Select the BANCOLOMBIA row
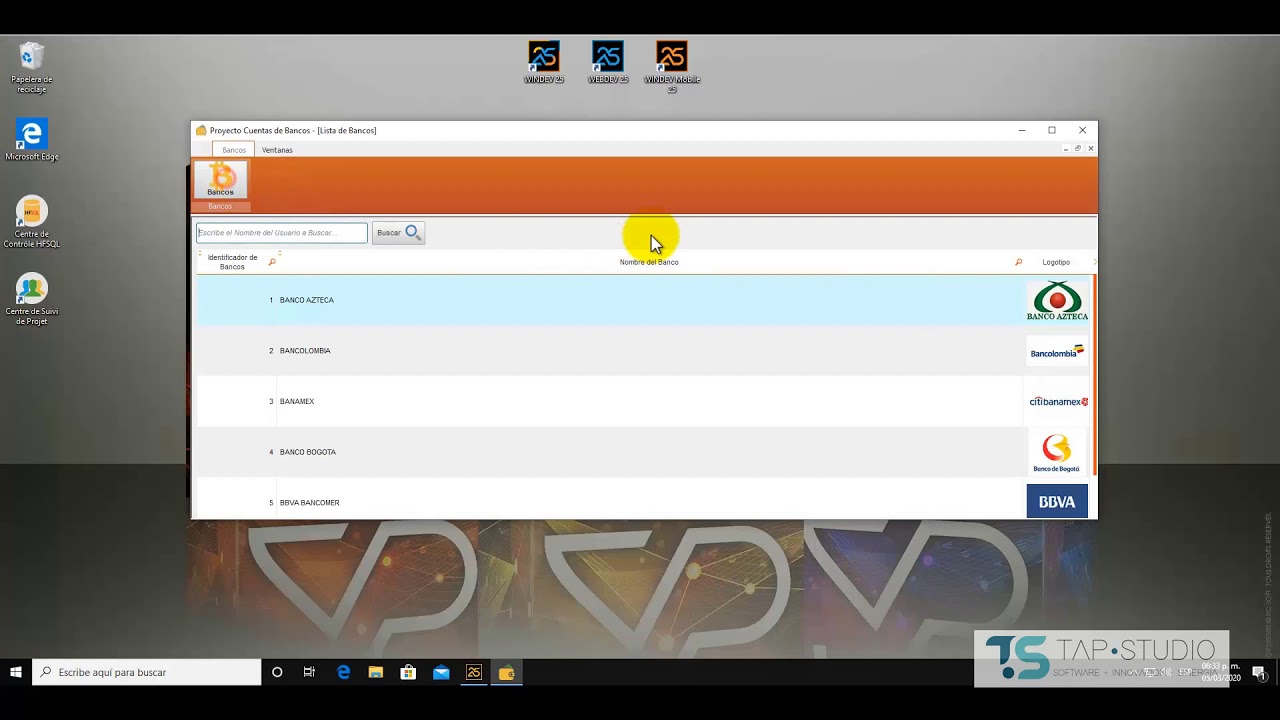This screenshot has height=720, width=1280. click(x=644, y=351)
